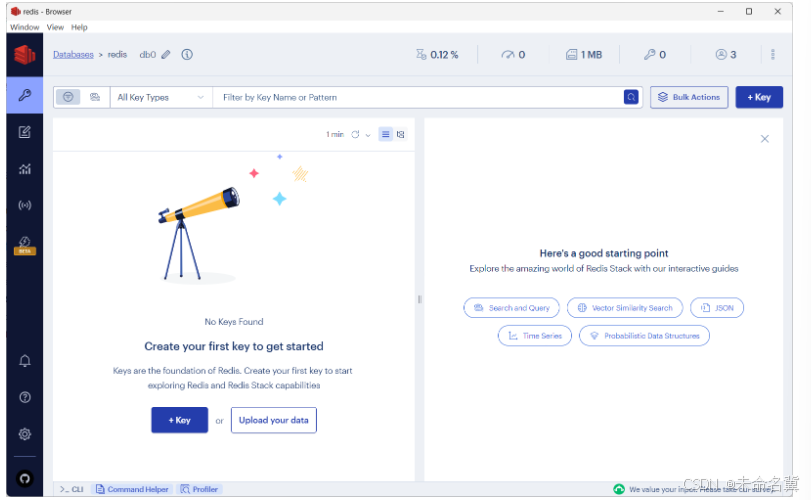This screenshot has width=811, height=500.
Task: Open the three-dot more menu in header
Action: coord(773,54)
